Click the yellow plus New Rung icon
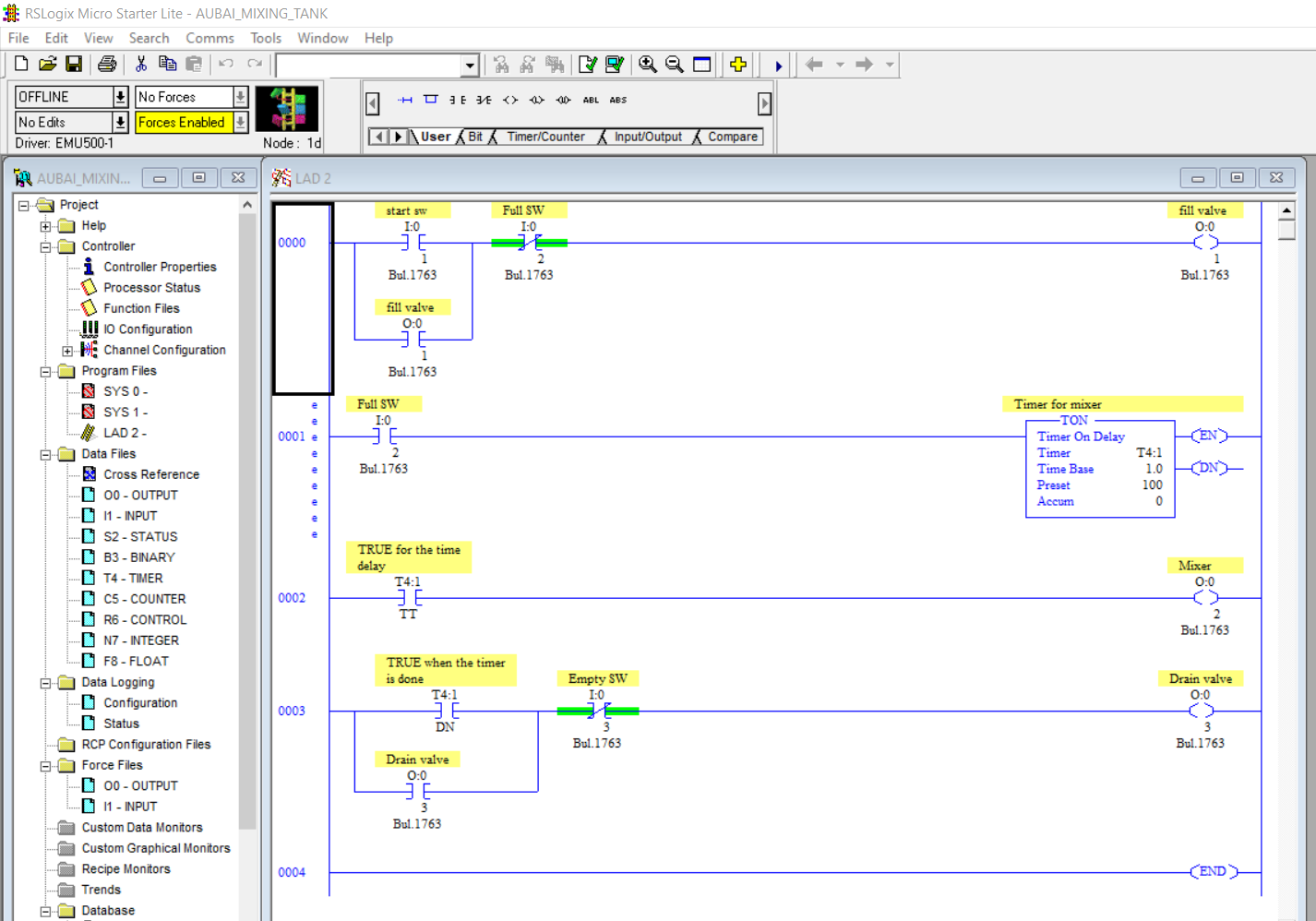 (738, 65)
